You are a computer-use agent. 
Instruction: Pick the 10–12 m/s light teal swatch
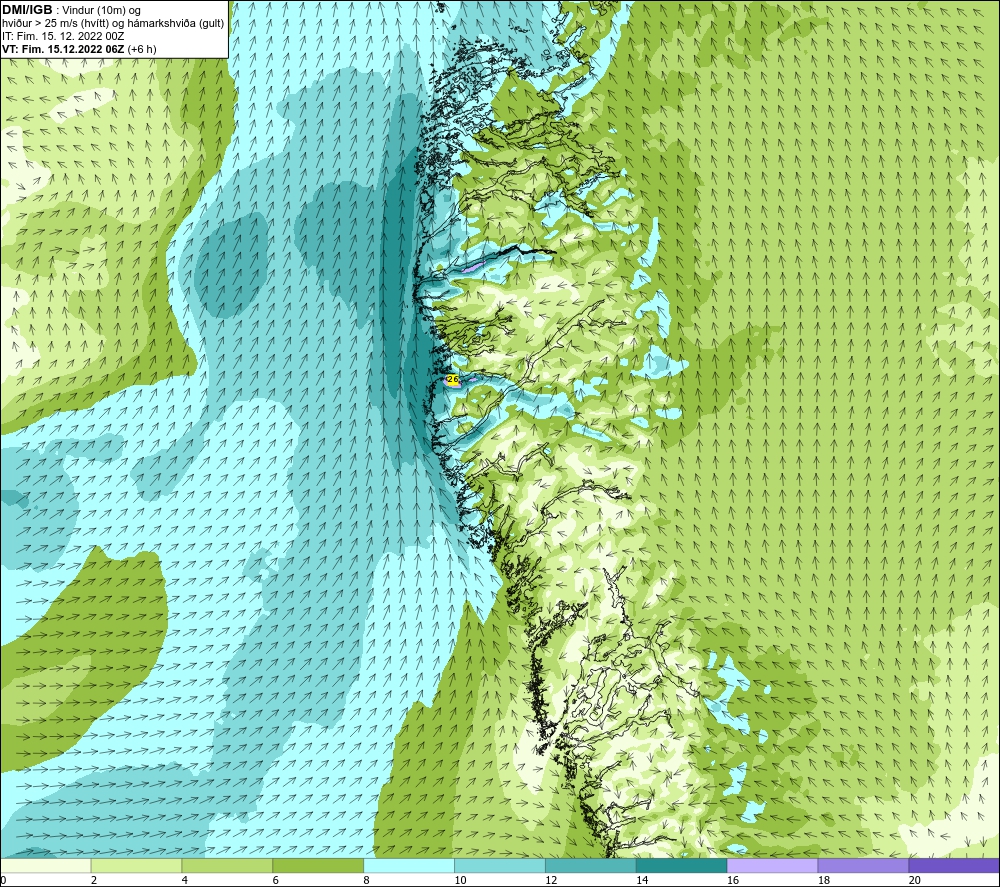coord(500,865)
